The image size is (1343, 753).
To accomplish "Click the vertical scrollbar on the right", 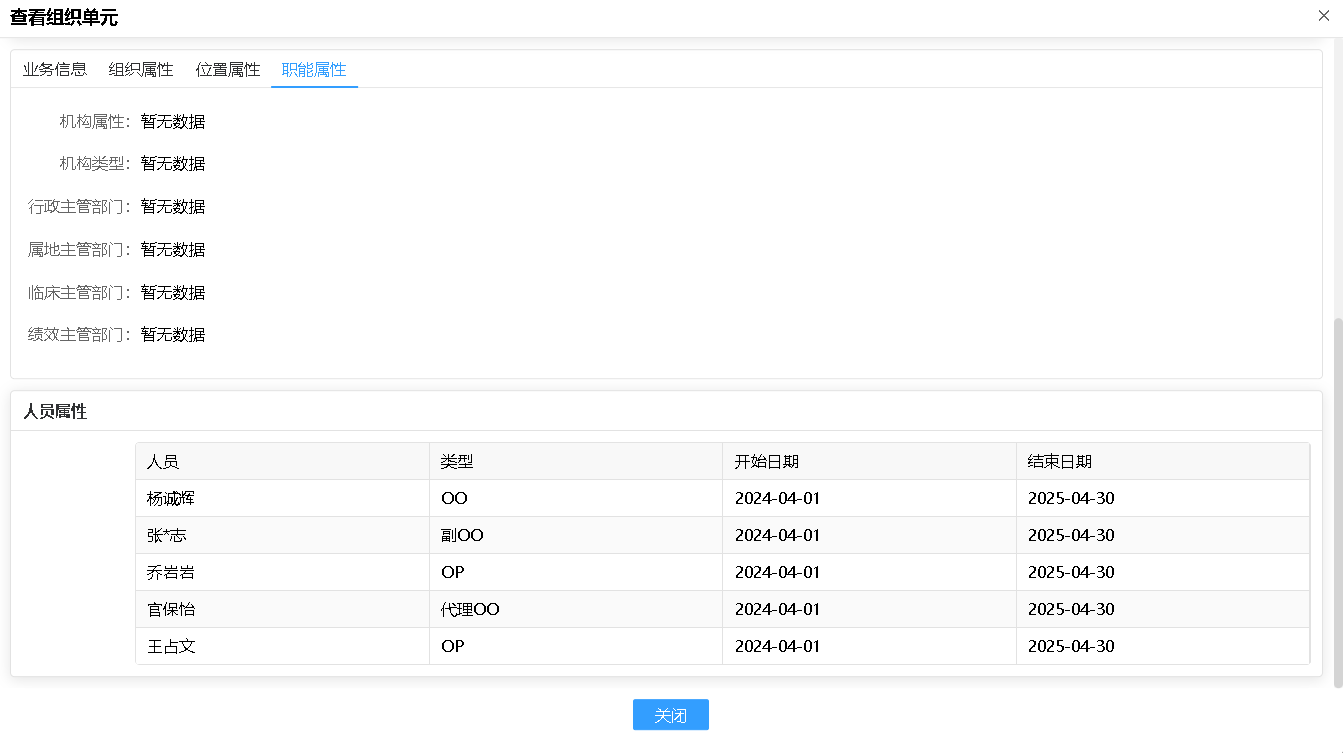I will [1338, 500].
